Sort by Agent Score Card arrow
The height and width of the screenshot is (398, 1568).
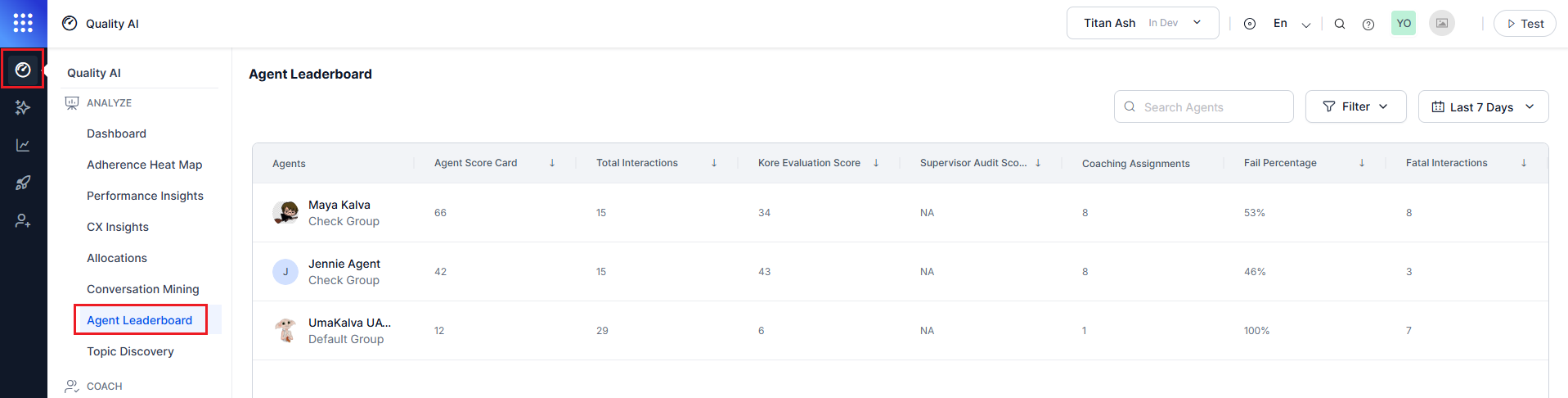click(x=552, y=163)
